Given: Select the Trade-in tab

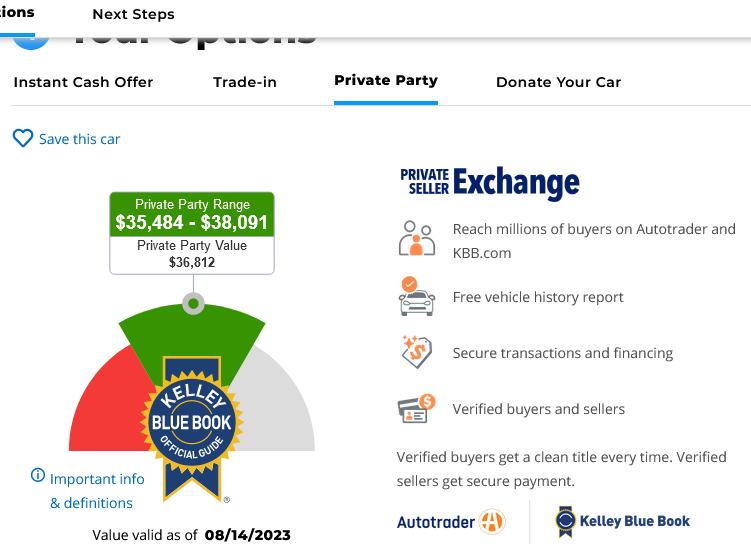Looking at the screenshot, I should tap(245, 82).
